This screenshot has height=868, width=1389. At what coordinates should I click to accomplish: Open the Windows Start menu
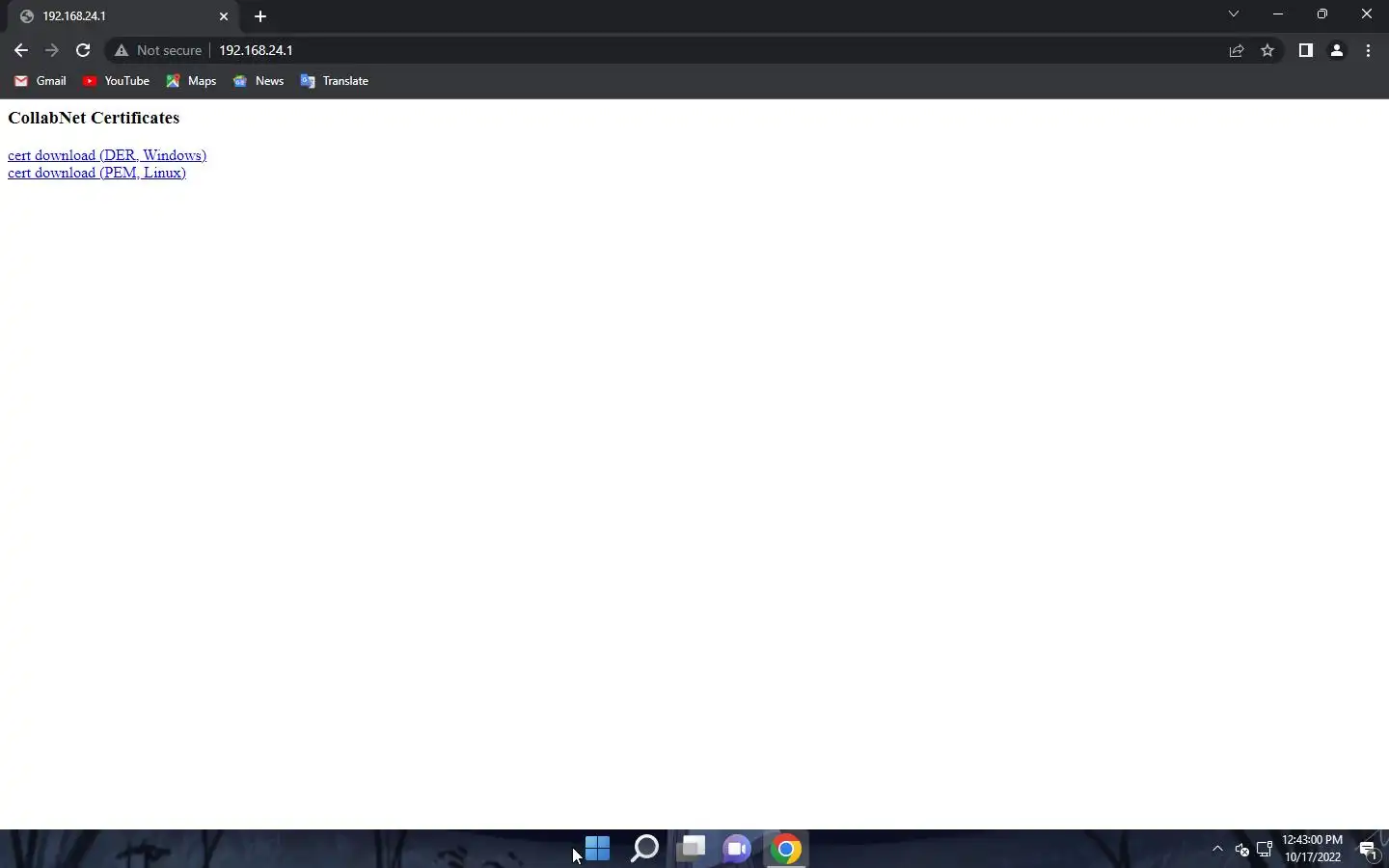pyautogui.click(x=598, y=849)
